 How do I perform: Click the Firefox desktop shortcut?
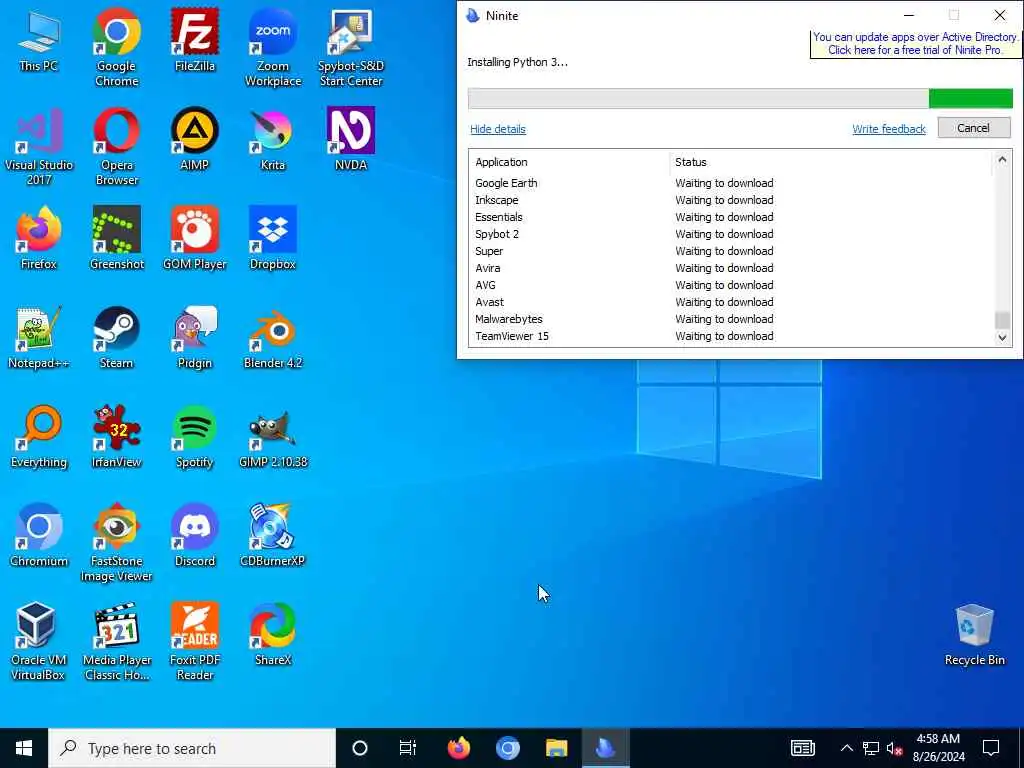pos(39,238)
